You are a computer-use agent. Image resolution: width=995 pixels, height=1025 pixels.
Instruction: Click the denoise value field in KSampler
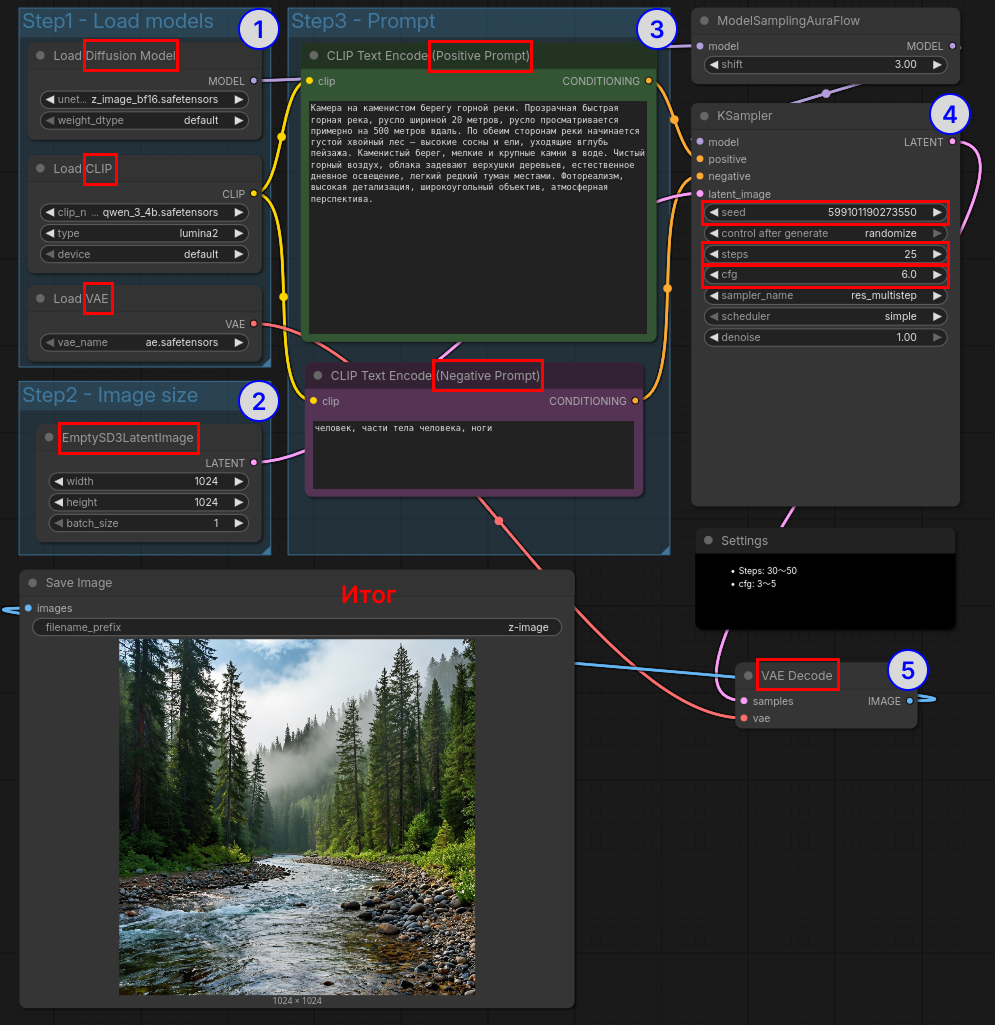coord(824,338)
